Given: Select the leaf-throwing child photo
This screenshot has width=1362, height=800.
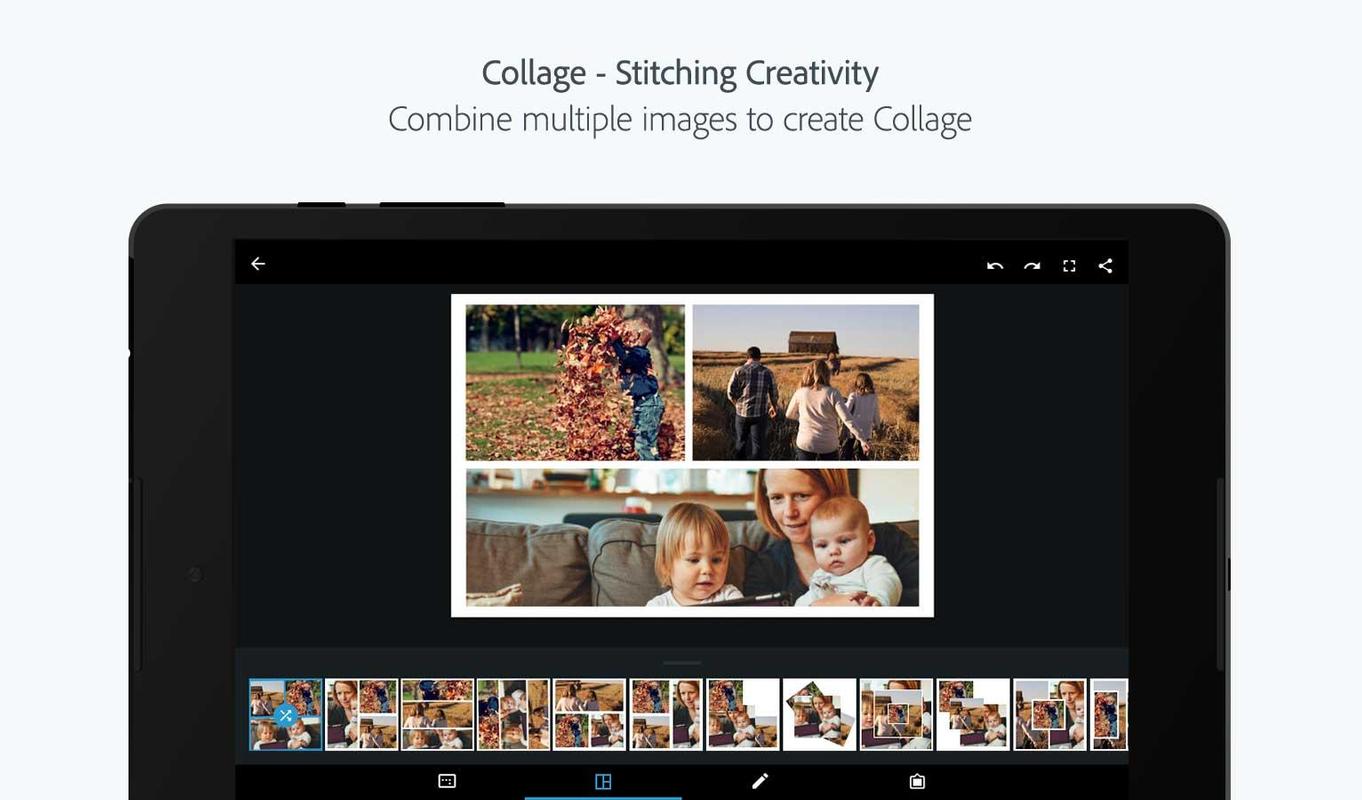Looking at the screenshot, I should point(575,383).
